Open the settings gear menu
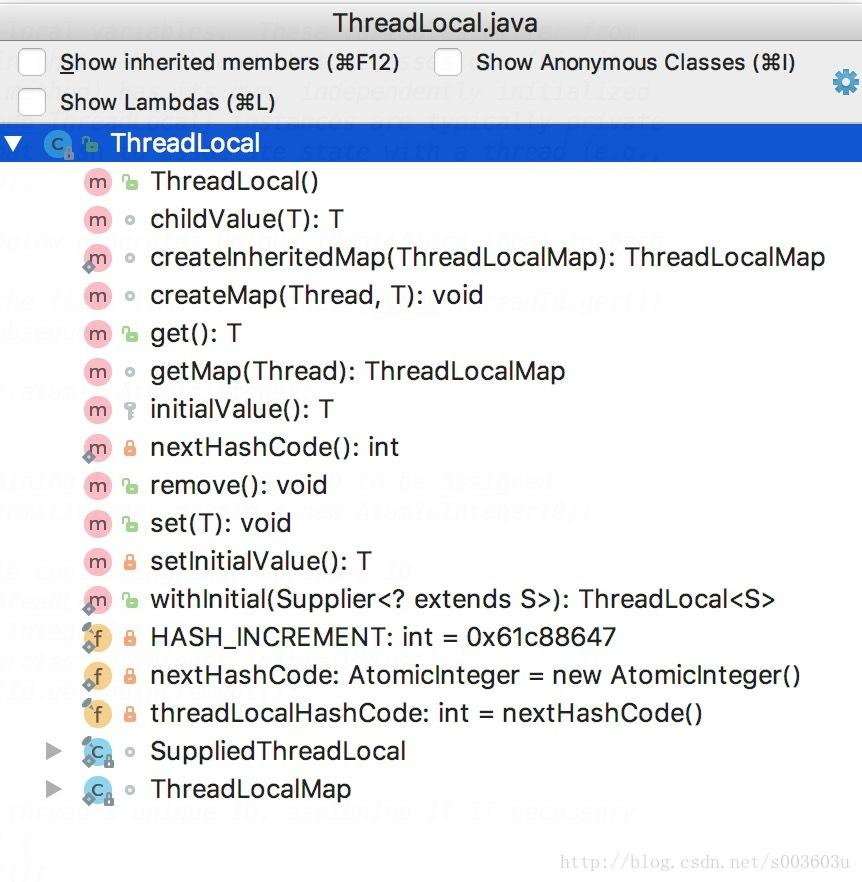862x882 pixels. click(845, 83)
